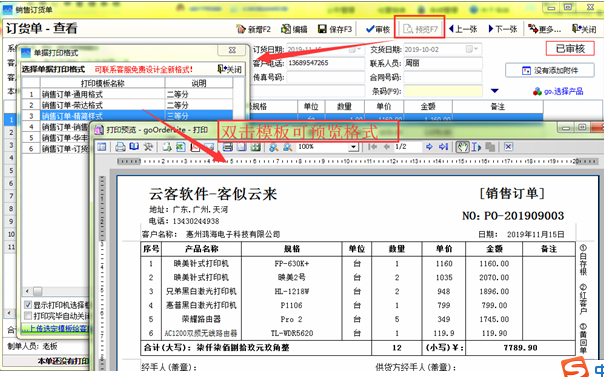
Task: Click the 传真号码 input field
Action: click(x=325, y=77)
